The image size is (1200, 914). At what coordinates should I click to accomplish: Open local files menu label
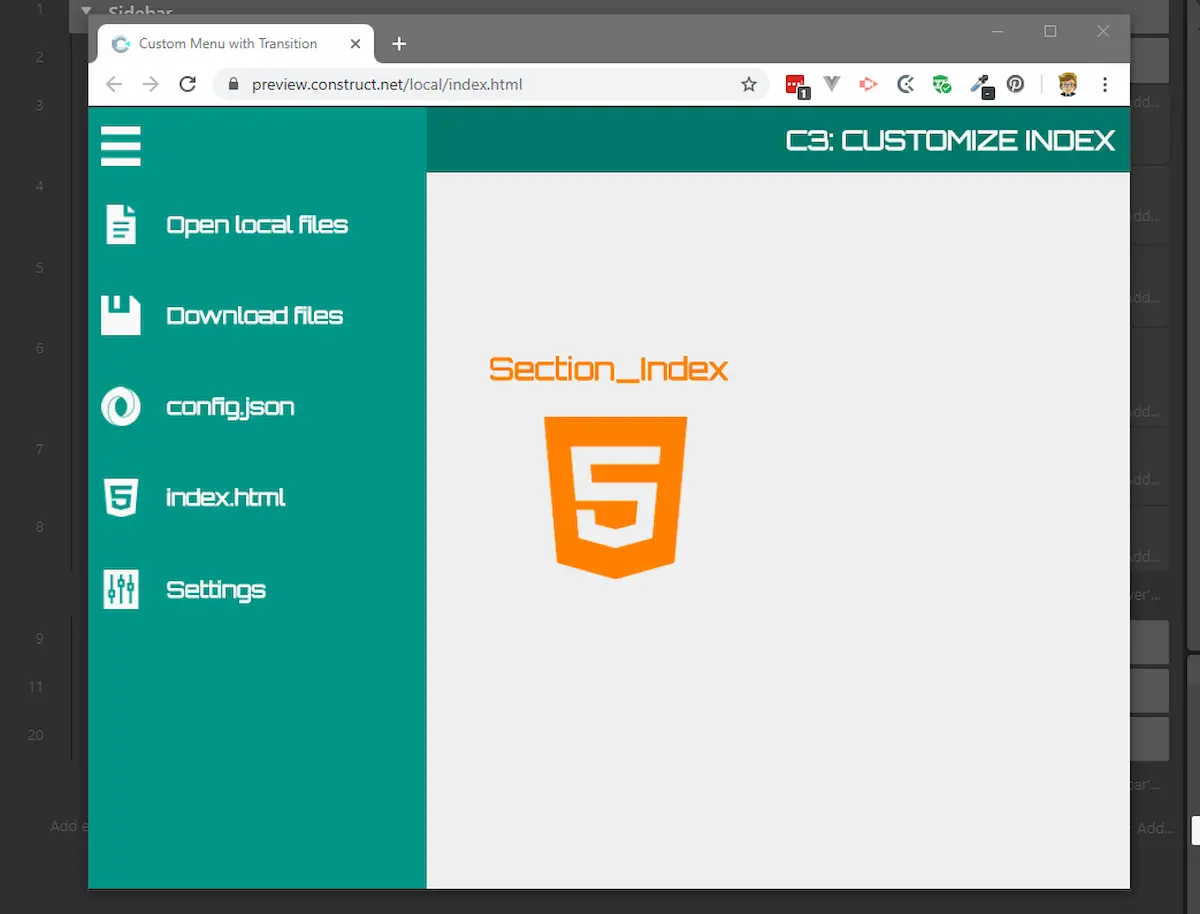point(257,225)
